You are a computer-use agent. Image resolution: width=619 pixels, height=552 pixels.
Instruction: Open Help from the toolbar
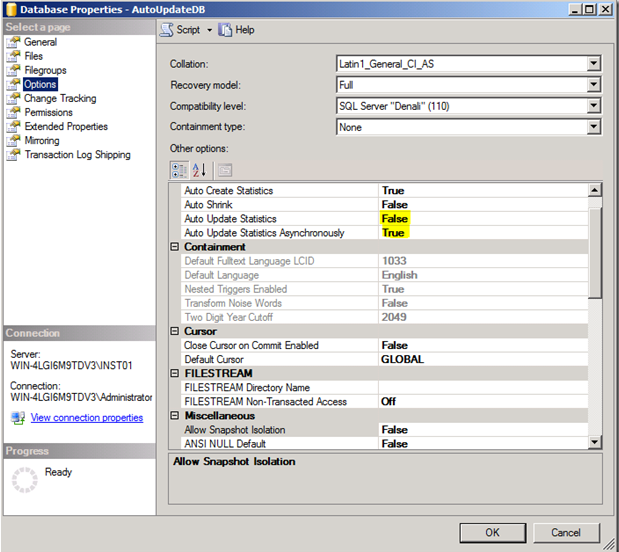(225, 30)
